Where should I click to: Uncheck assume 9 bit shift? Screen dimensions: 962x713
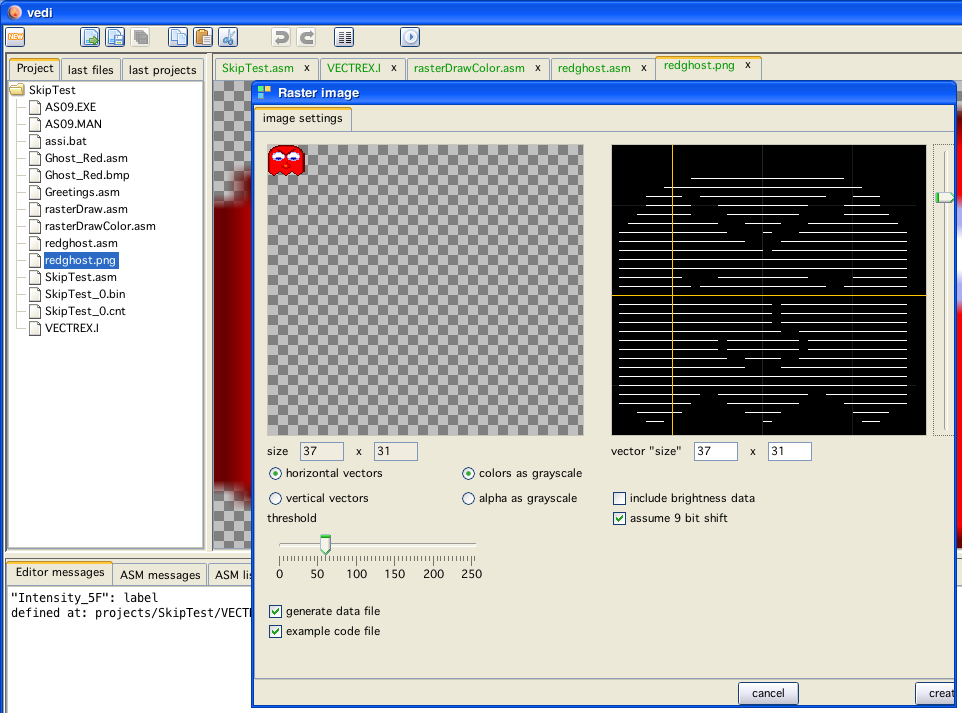[x=620, y=518]
